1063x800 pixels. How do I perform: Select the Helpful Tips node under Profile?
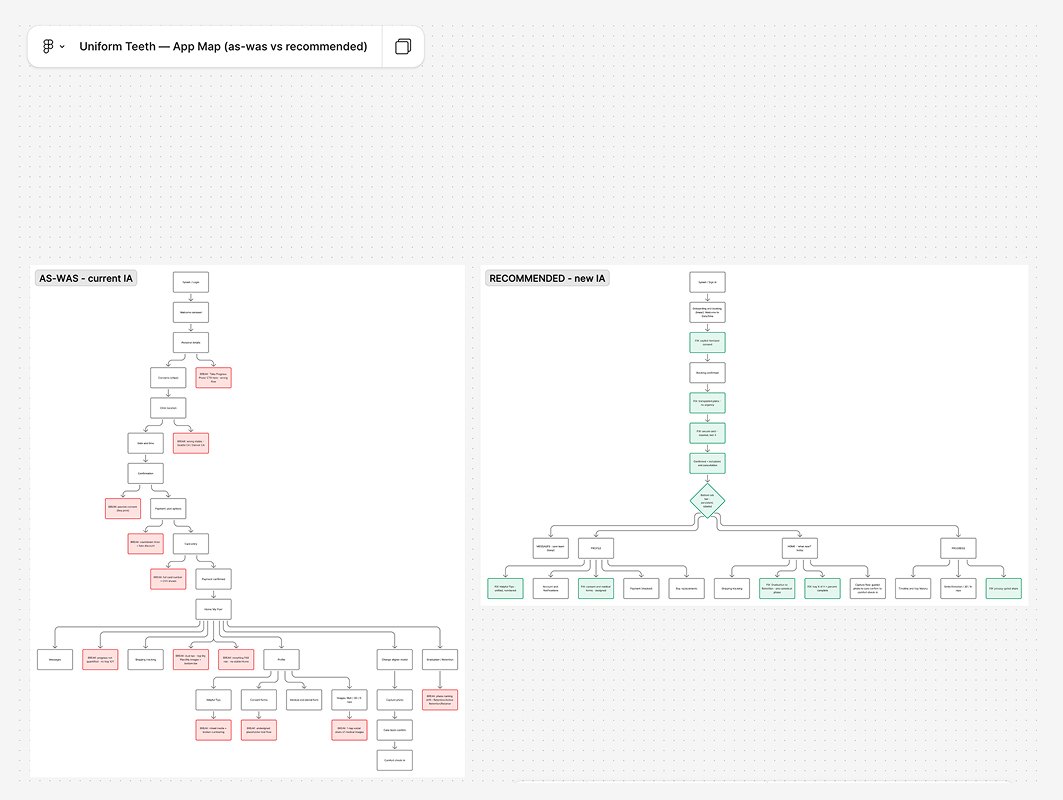214,700
